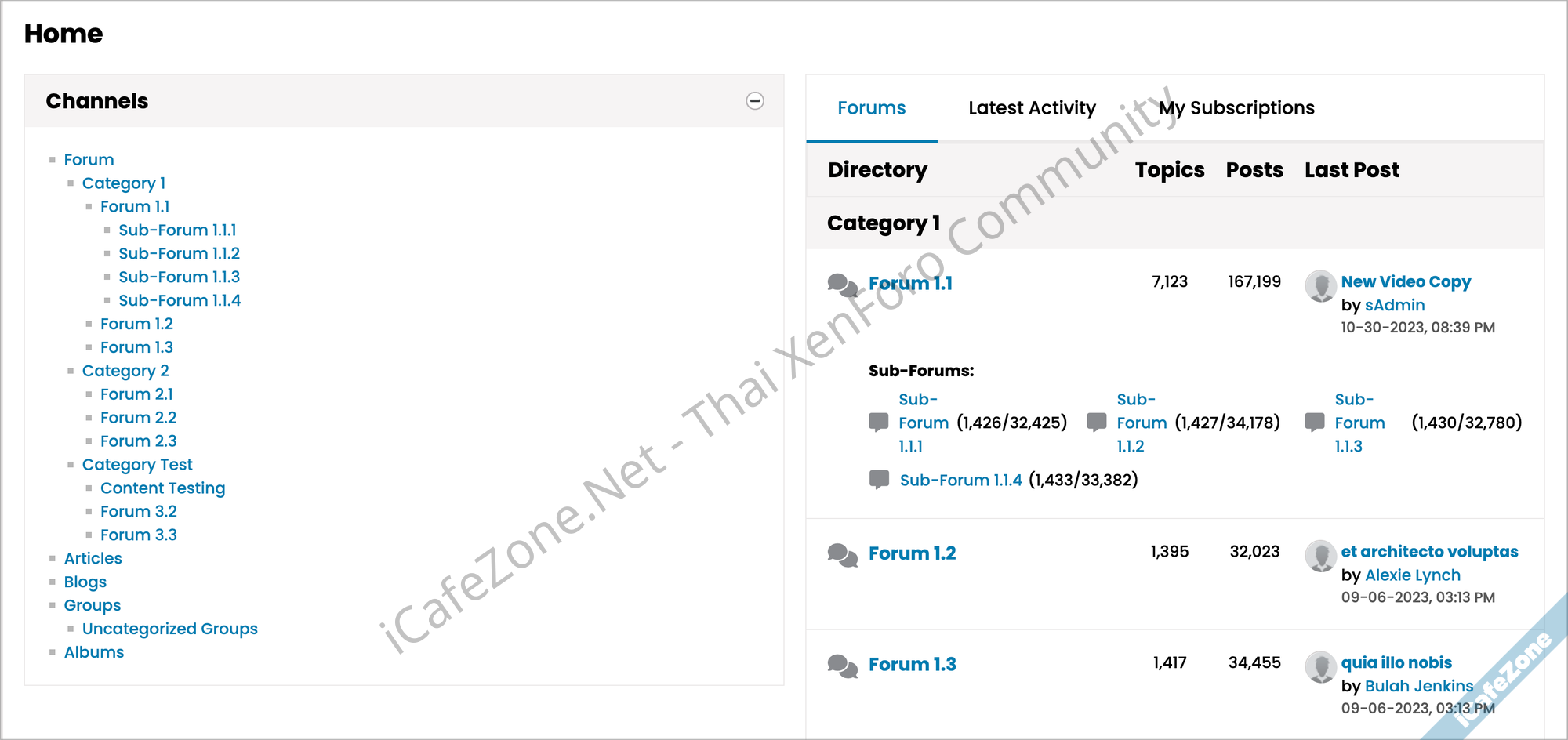Switch to the Latest Activity tab
This screenshot has width=1568, height=740.
point(1032,108)
